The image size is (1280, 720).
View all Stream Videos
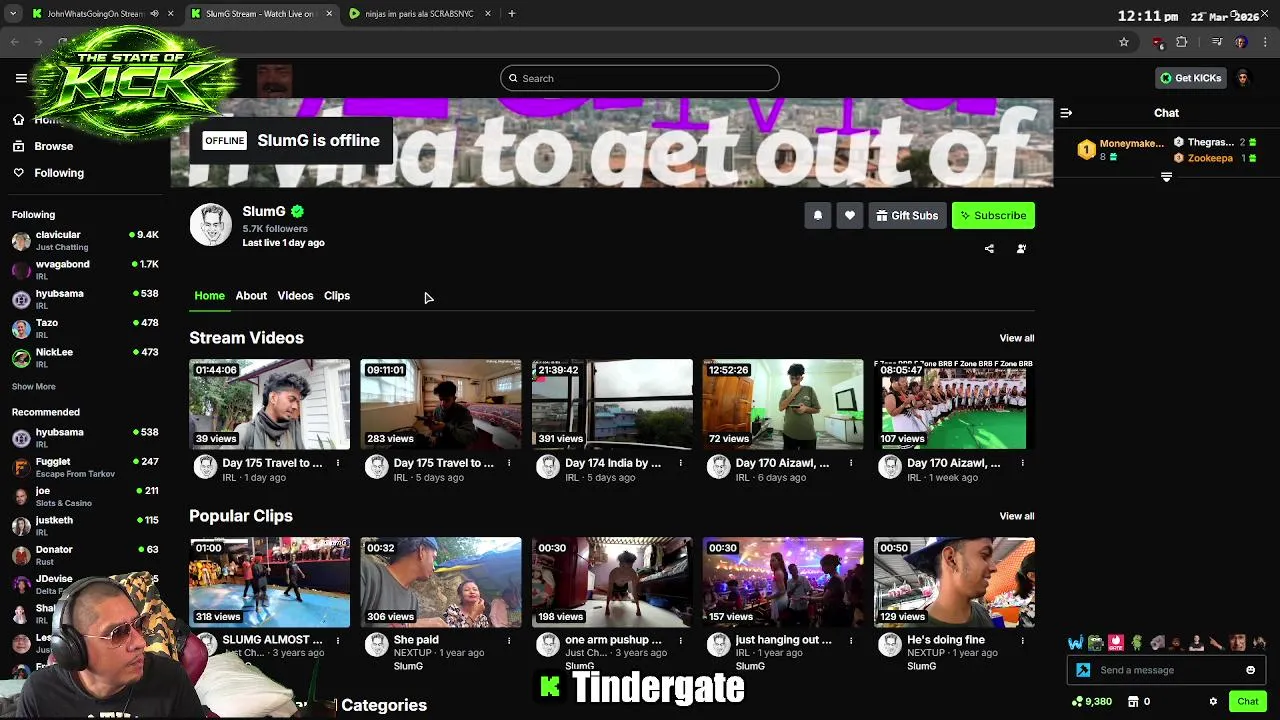tap(1016, 338)
